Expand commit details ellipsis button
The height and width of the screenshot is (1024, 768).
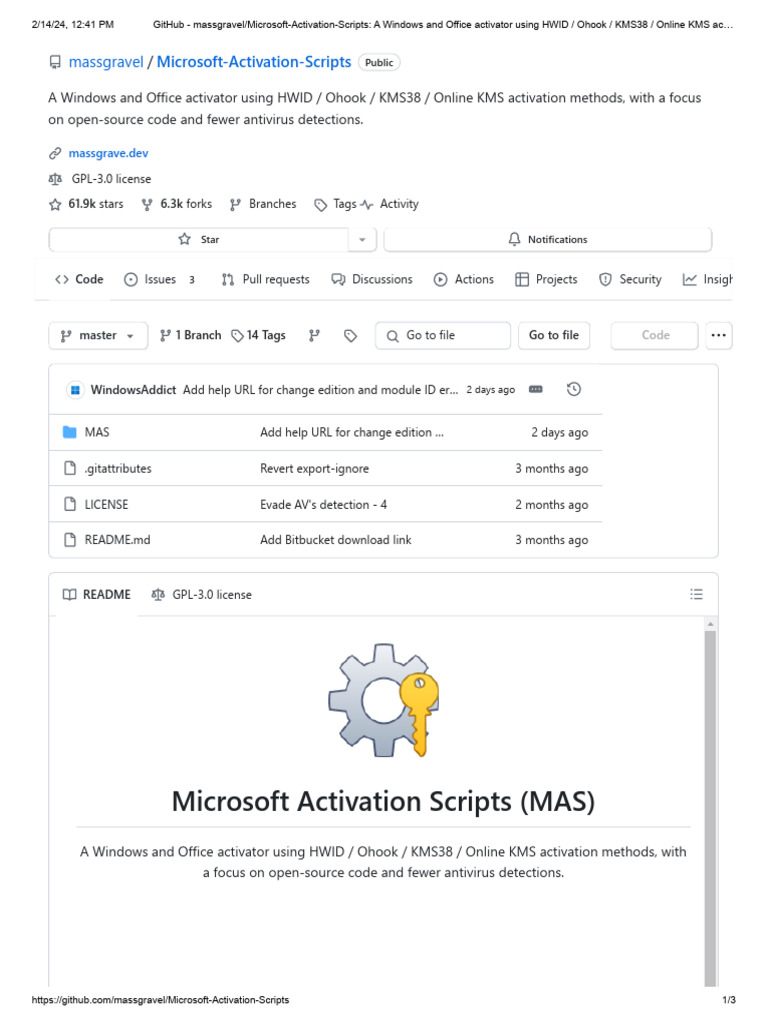pos(536,389)
